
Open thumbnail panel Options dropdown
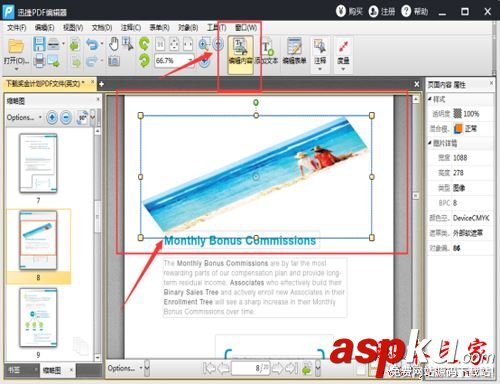24,117
